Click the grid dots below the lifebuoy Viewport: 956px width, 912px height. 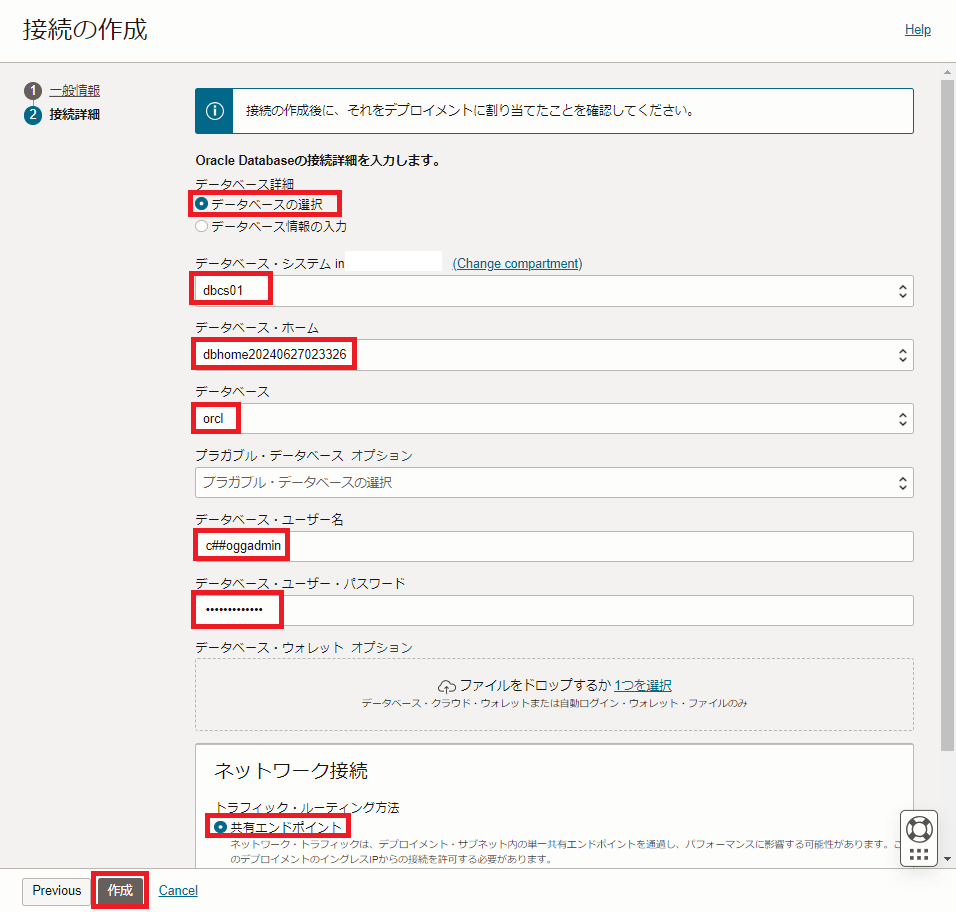tap(919, 856)
